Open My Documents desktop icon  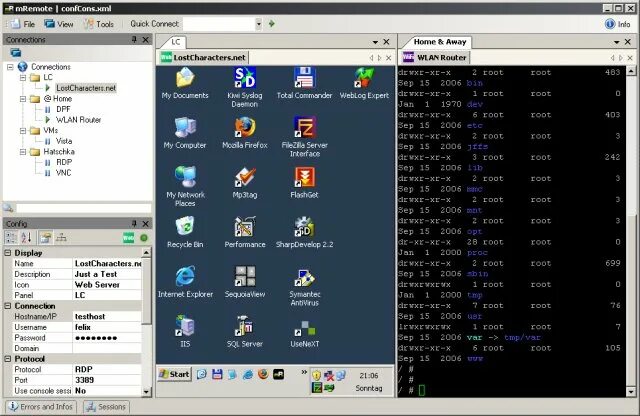point(185,83)
